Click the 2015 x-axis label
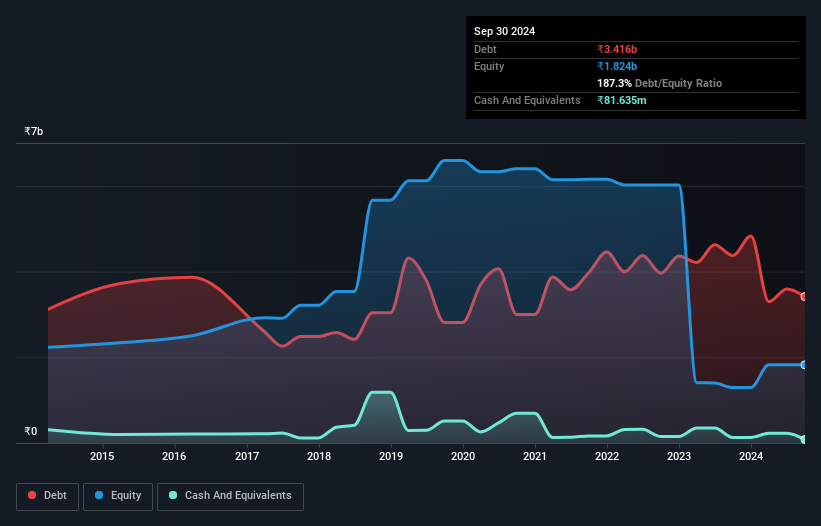 (102, 456)
